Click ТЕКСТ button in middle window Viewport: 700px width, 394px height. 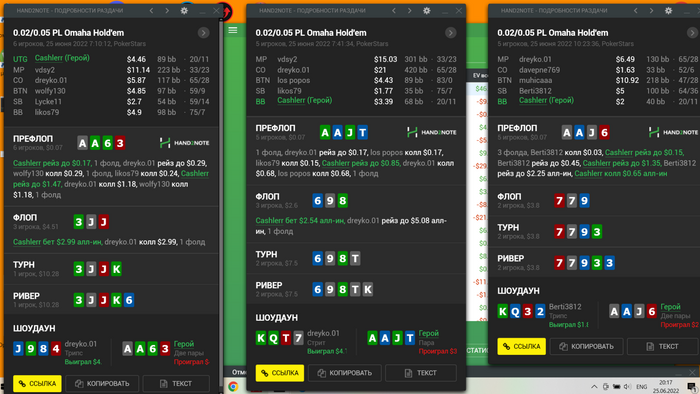421,373
